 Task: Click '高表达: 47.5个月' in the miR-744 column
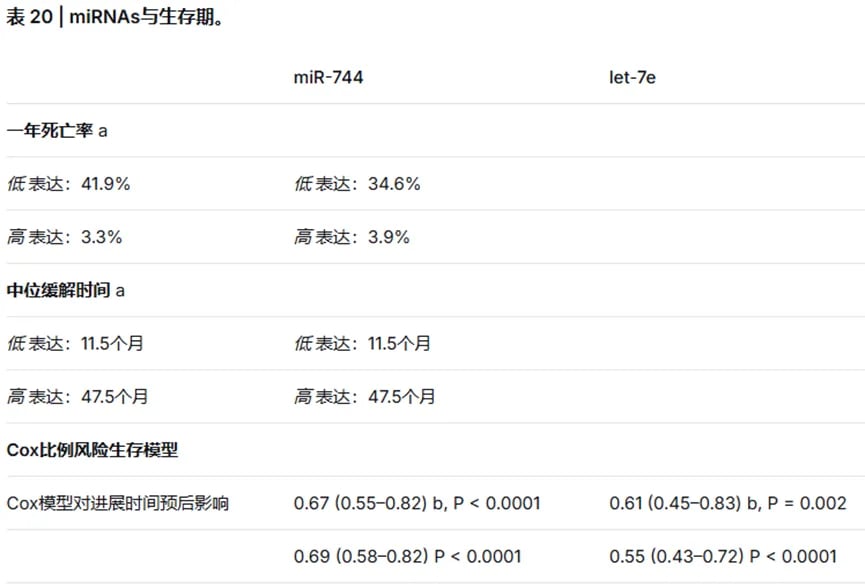364,397
